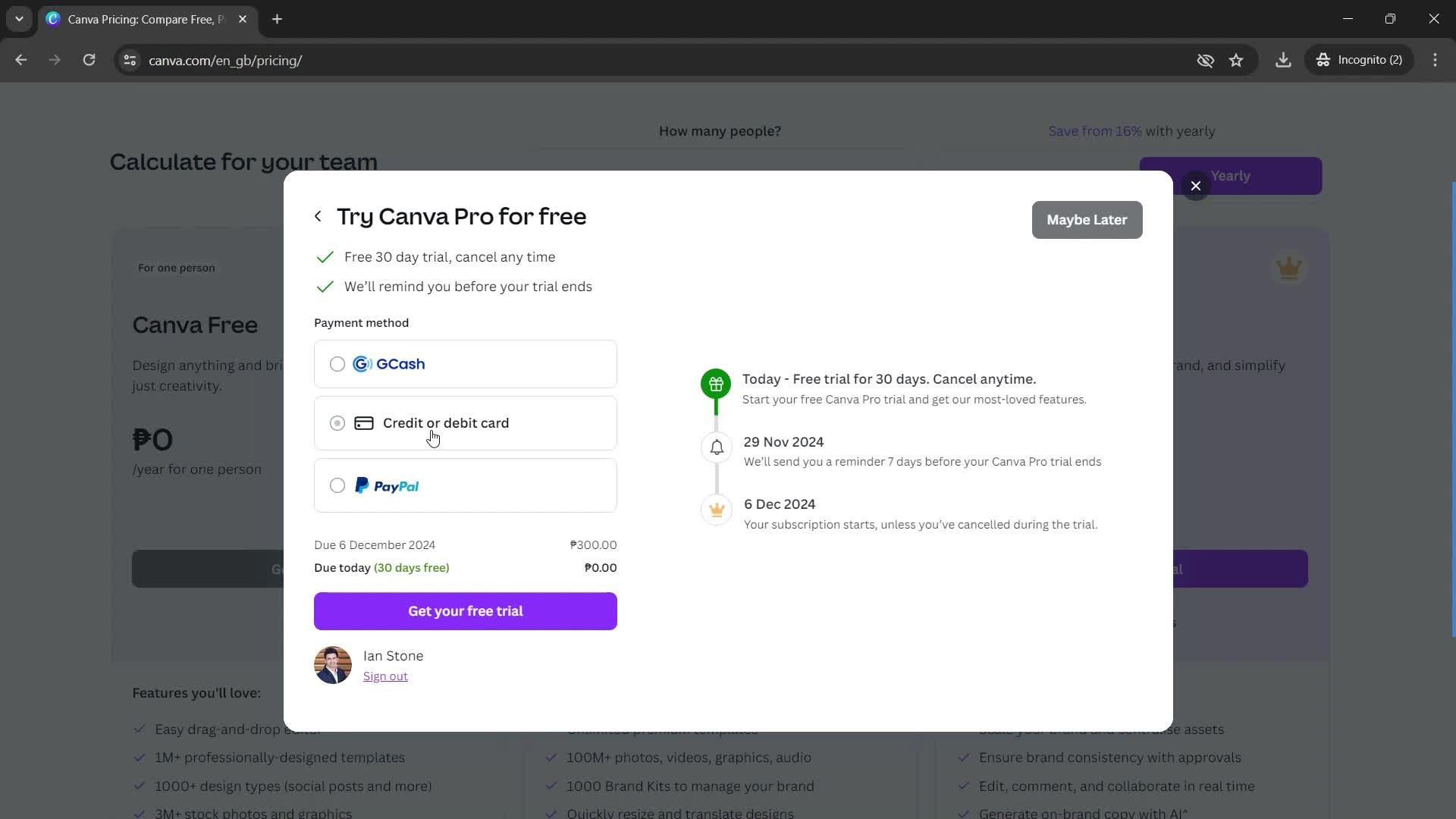Click Get your free trial button
The image size is (1456, 819).
click(465, 611)
